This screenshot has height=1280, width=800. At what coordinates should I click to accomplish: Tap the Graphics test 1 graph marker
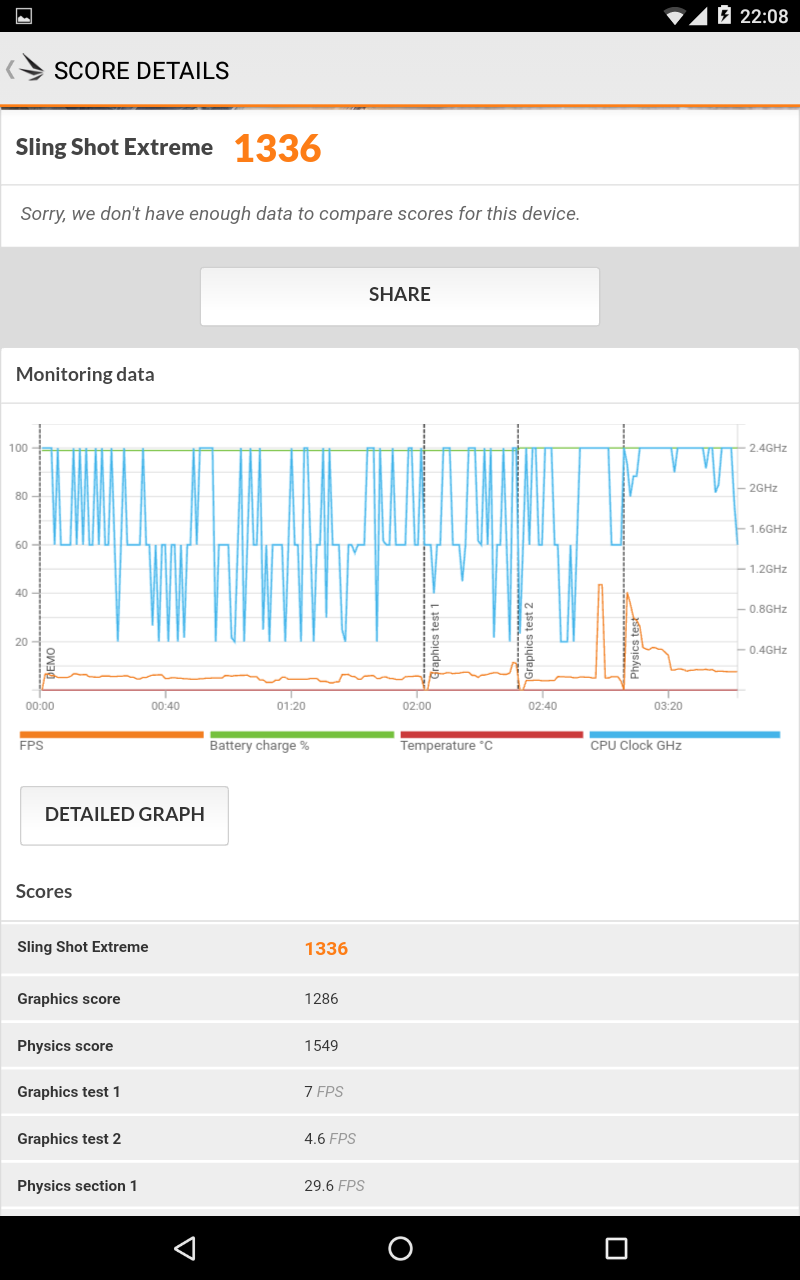pos(435,641)
